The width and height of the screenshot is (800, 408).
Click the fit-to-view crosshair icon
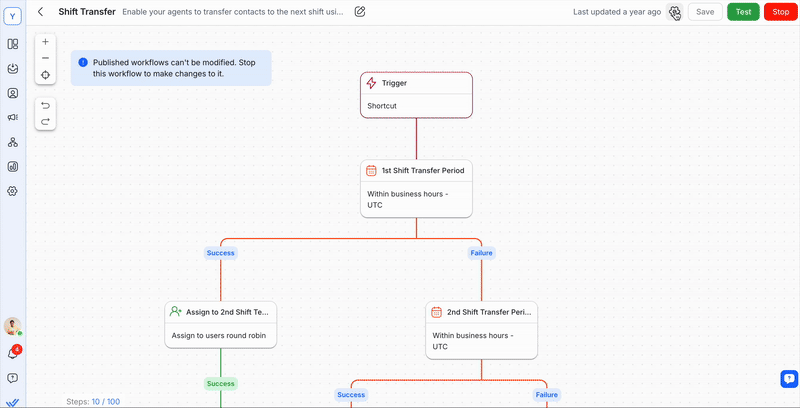point(45,75)
